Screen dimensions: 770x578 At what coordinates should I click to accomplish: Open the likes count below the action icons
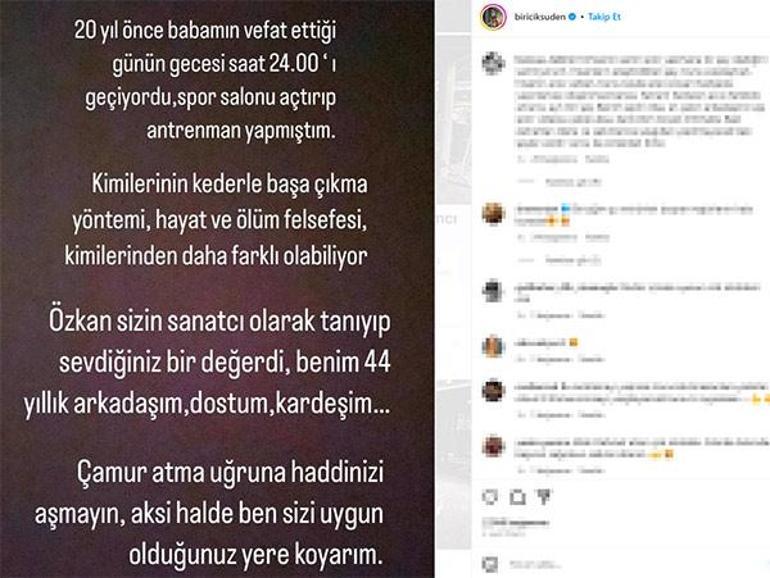pos(516,523)
